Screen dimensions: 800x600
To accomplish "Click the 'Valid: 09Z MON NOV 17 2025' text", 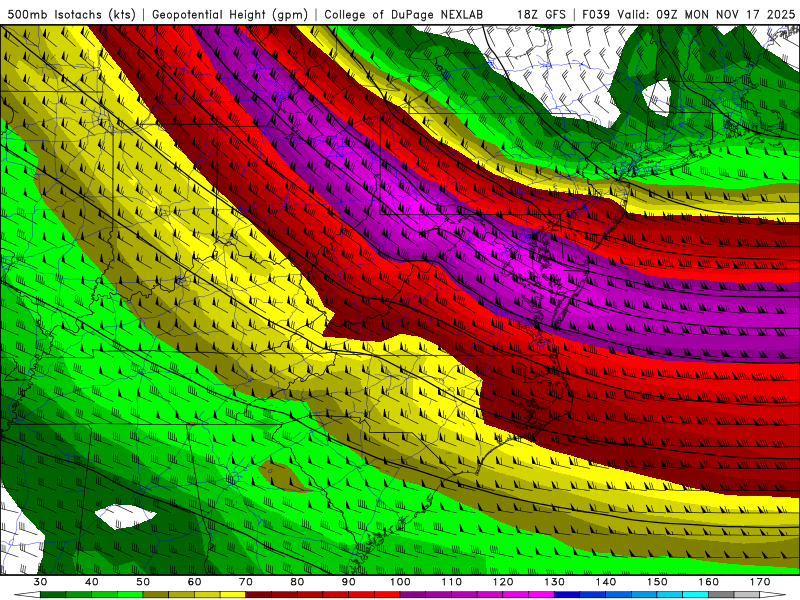I will 706,14.
